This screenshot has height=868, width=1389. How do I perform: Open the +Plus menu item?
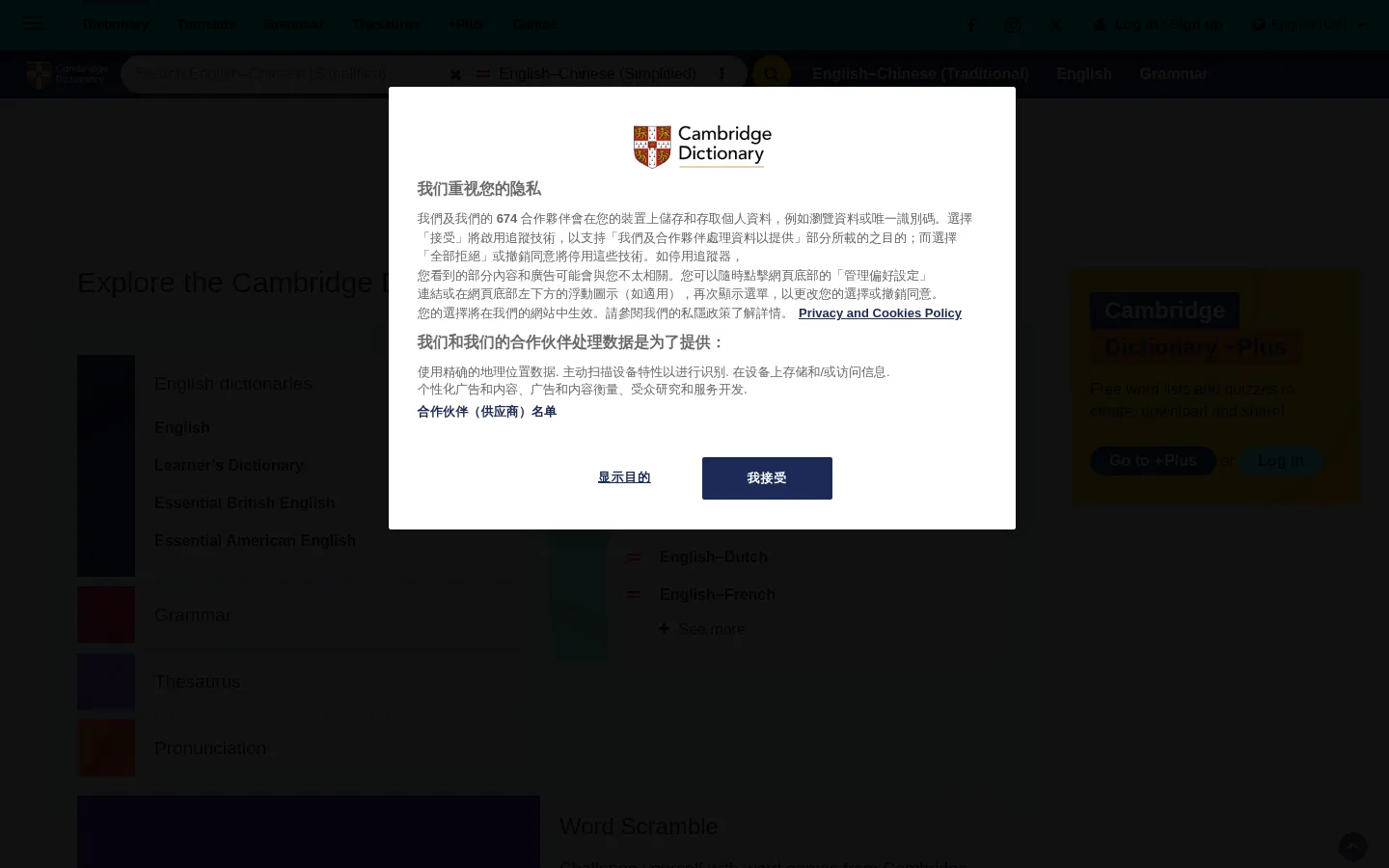(467, 24)
